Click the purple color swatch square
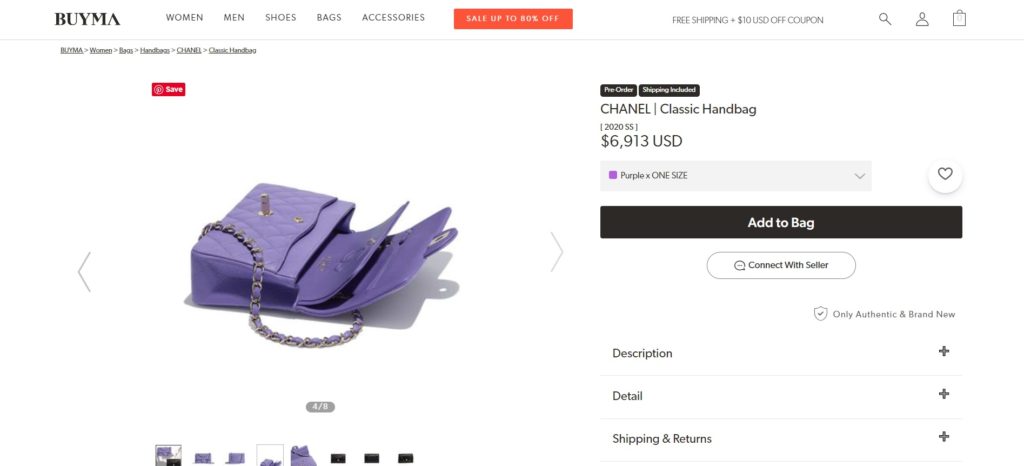The width and height of the screenshot is (1024, 466). [613, 175]
